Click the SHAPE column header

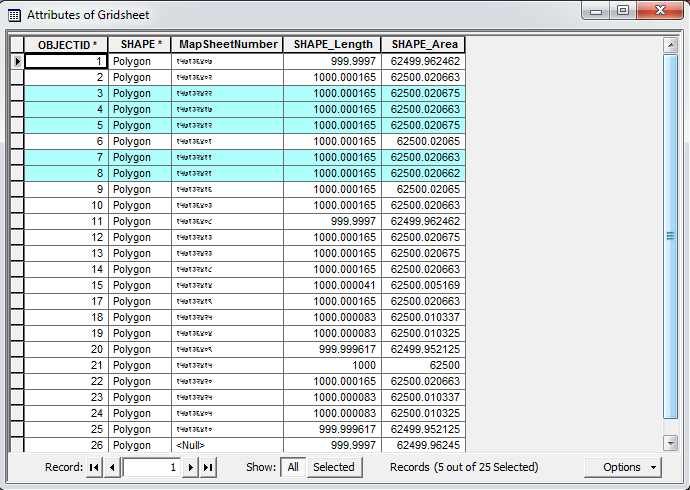(139, 45)
